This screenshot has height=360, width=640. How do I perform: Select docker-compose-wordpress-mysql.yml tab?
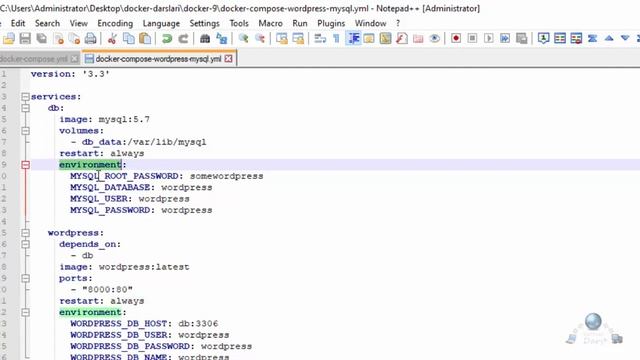(x=158, y=59)
